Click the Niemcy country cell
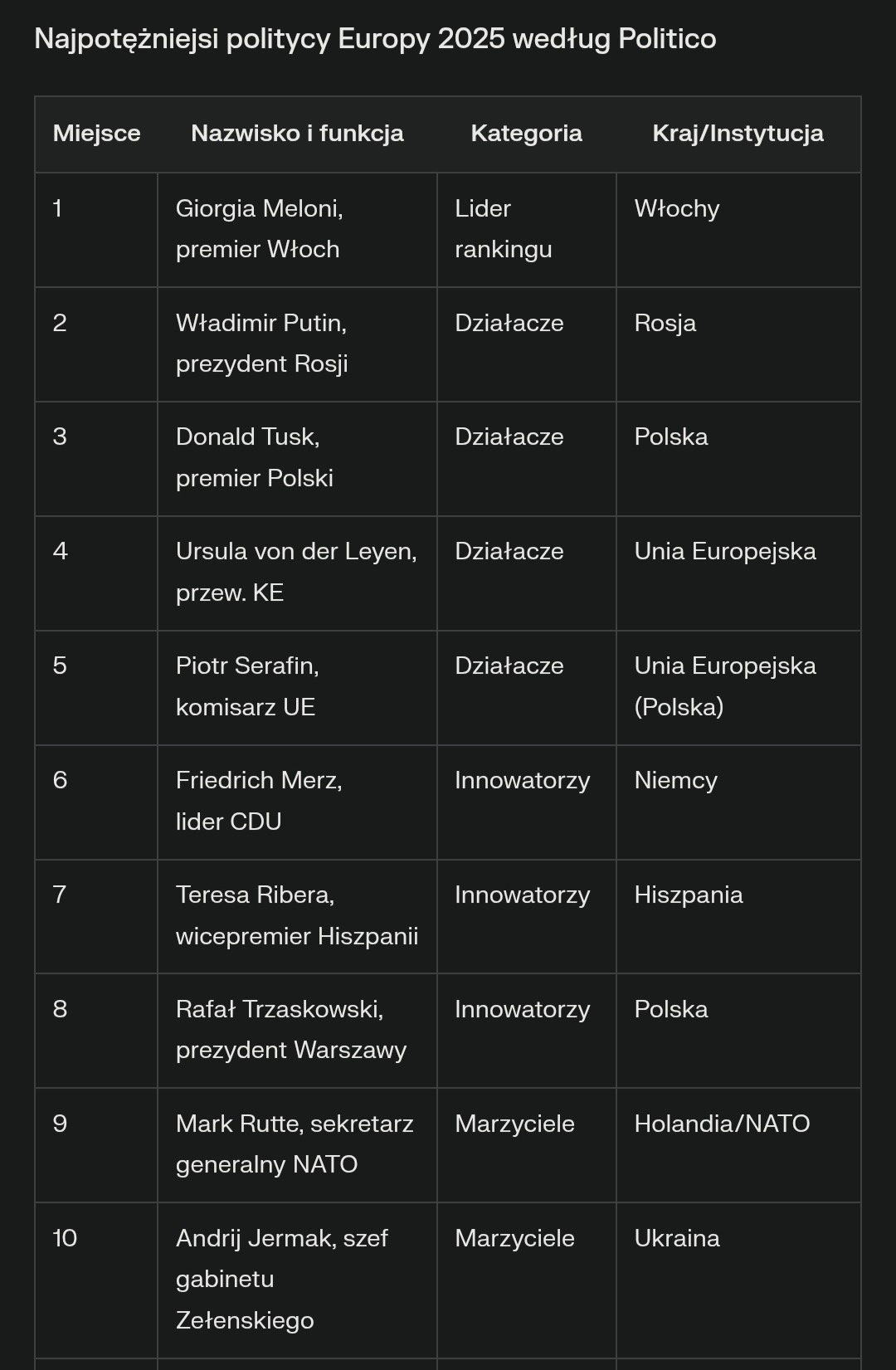This screenshot has height=1370, width=896. tap(675, 781)
